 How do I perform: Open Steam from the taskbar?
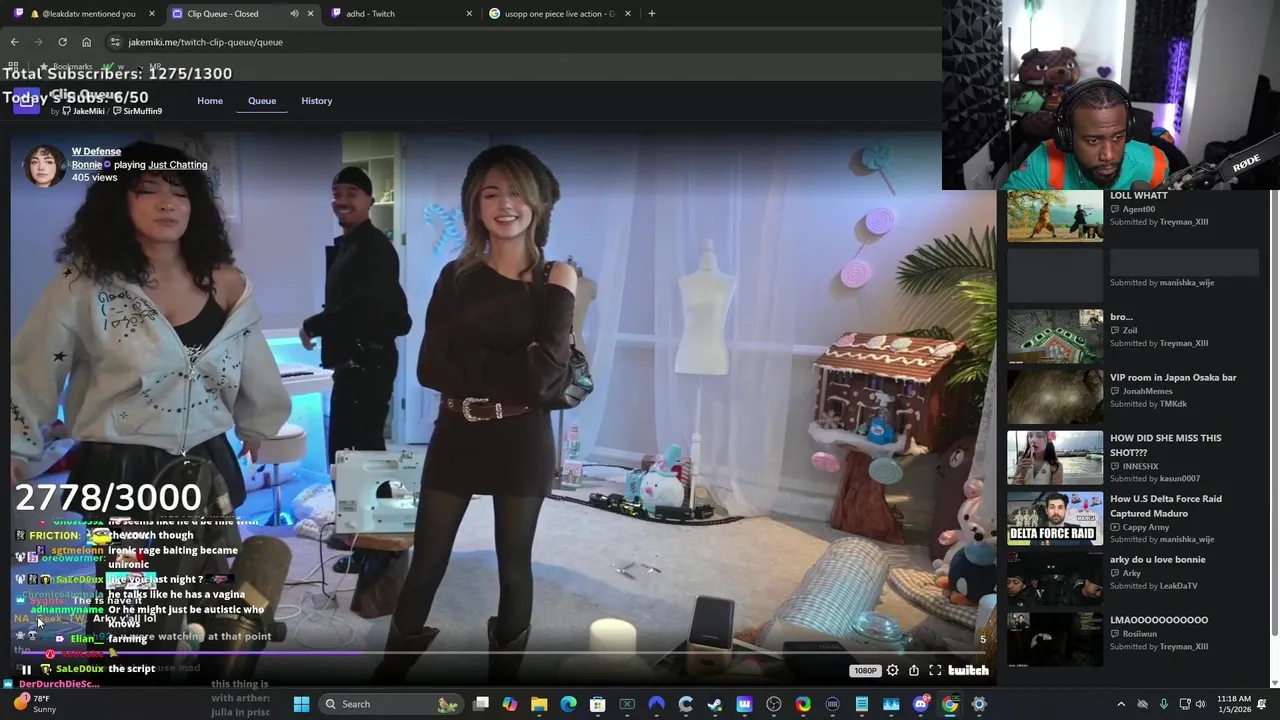tap(715, 704)
